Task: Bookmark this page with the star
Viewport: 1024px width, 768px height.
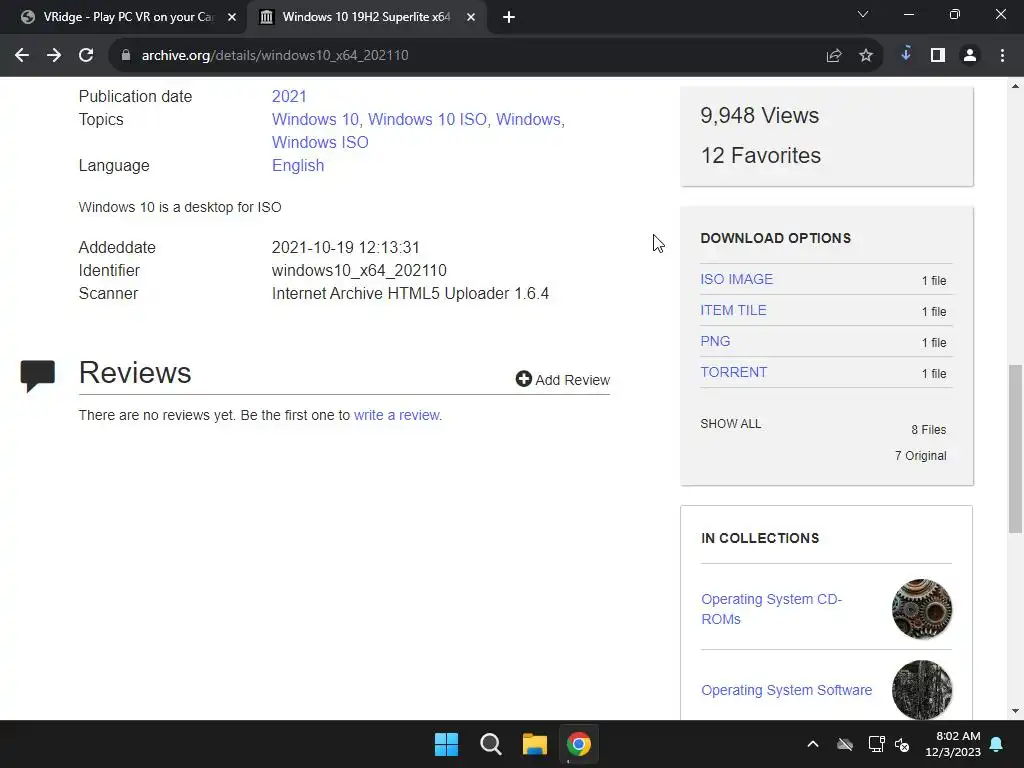Action: click(865, 56)
